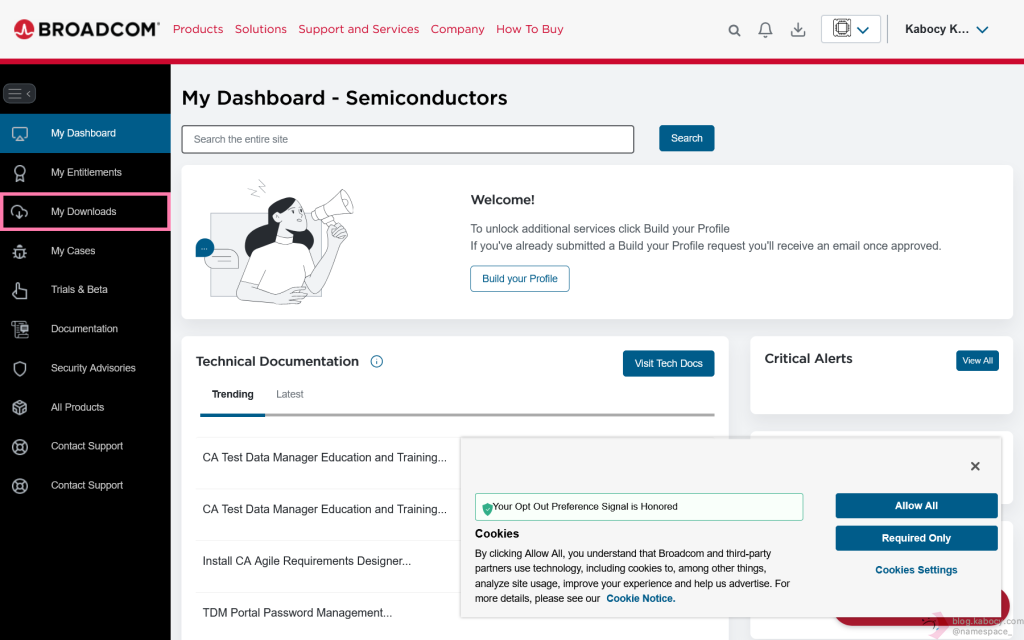Click the My Entitlements ribbon icon
Viewport: 1024px width, 640px height.
tap(19, 173)
